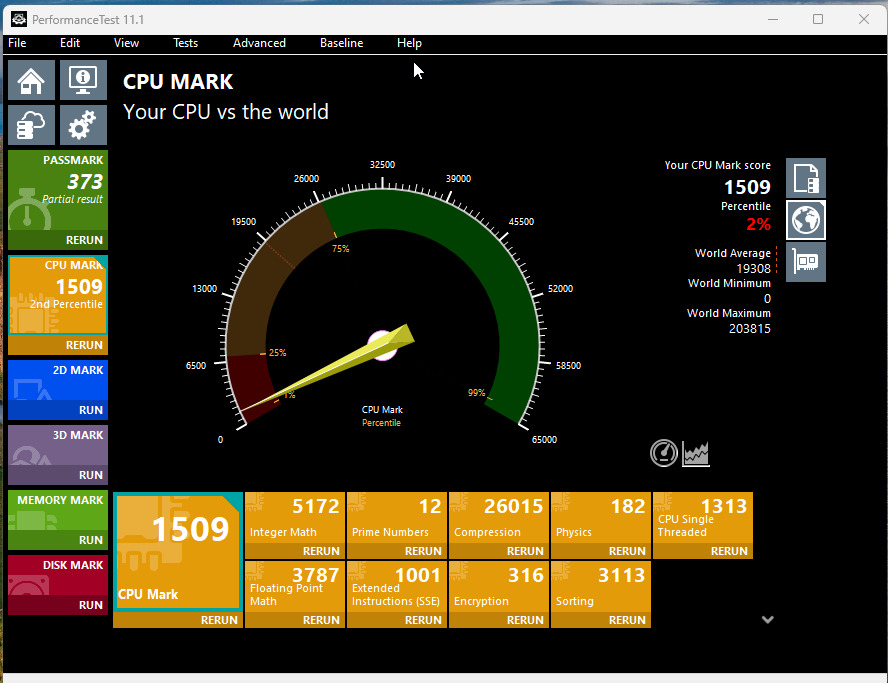Open the cloud baseline manager icon
888x683 pixels.
tap(31, 125)
